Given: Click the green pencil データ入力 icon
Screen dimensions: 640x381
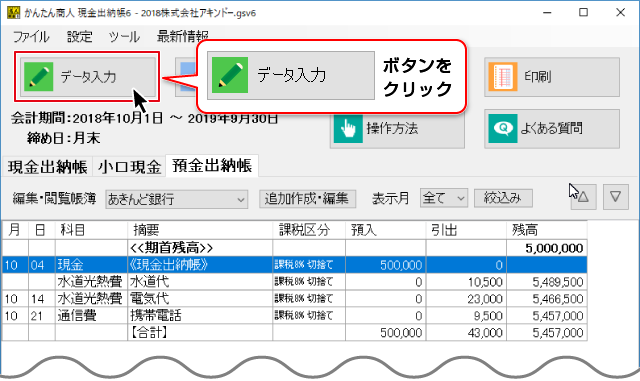Looking at the screenshot, I should (x=38, y=76).
